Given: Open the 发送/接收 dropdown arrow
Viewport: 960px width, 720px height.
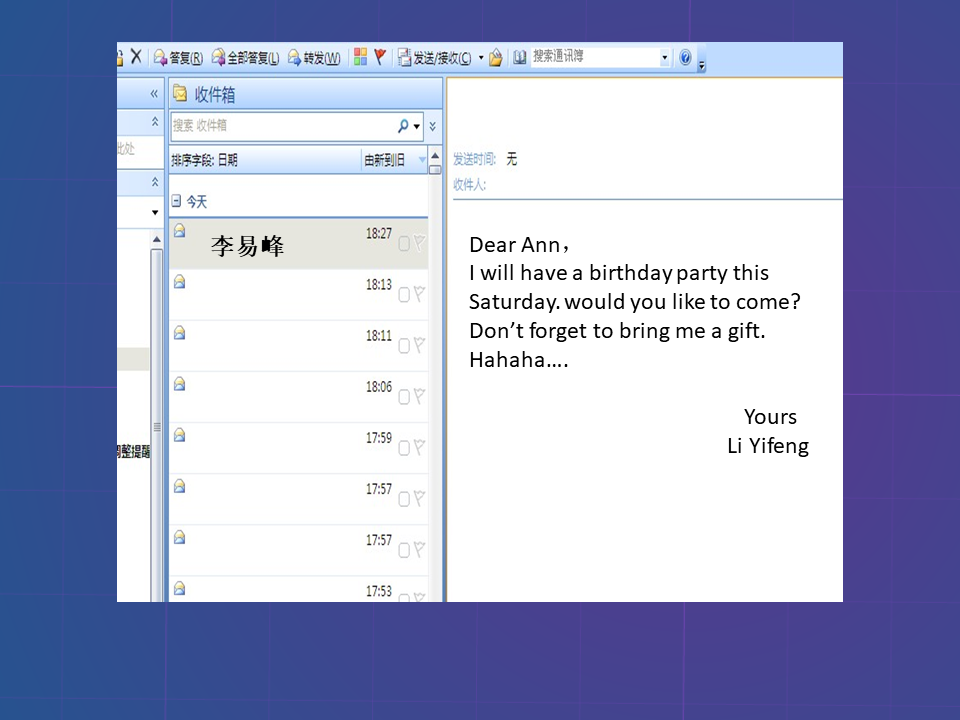Looking at the screenshot, I should pos(481,57).
